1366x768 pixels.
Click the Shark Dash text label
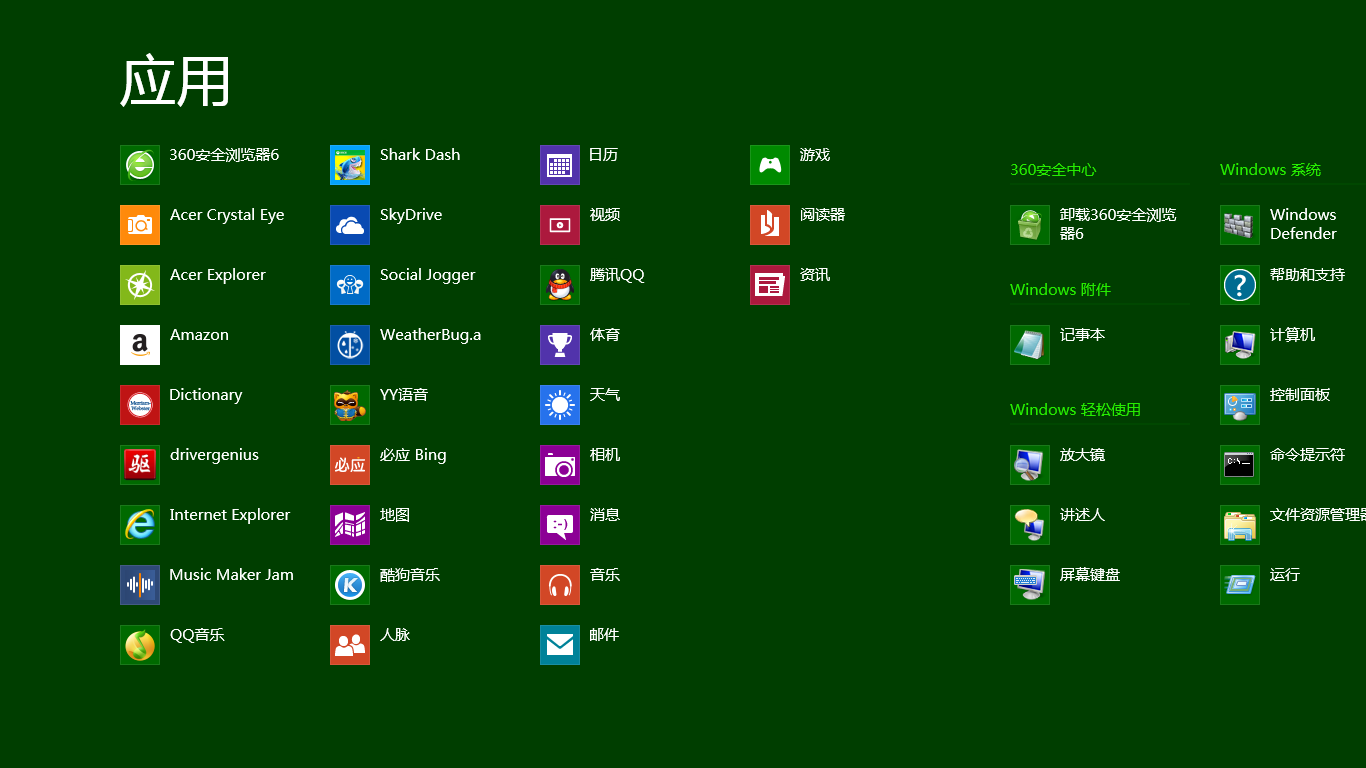420,155
